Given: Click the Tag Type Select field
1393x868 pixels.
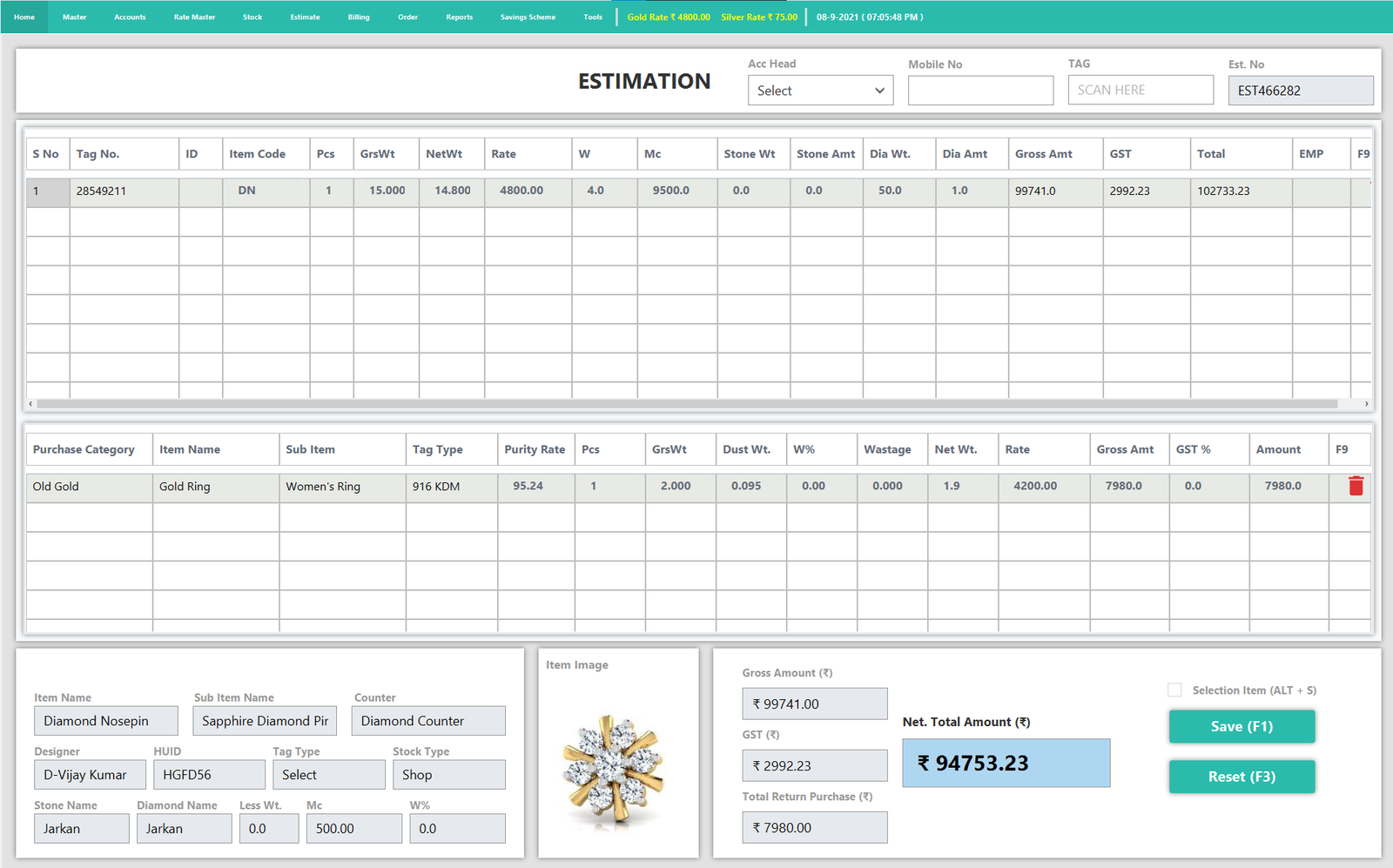Looking at the screenshot, I should click(328, 775).
